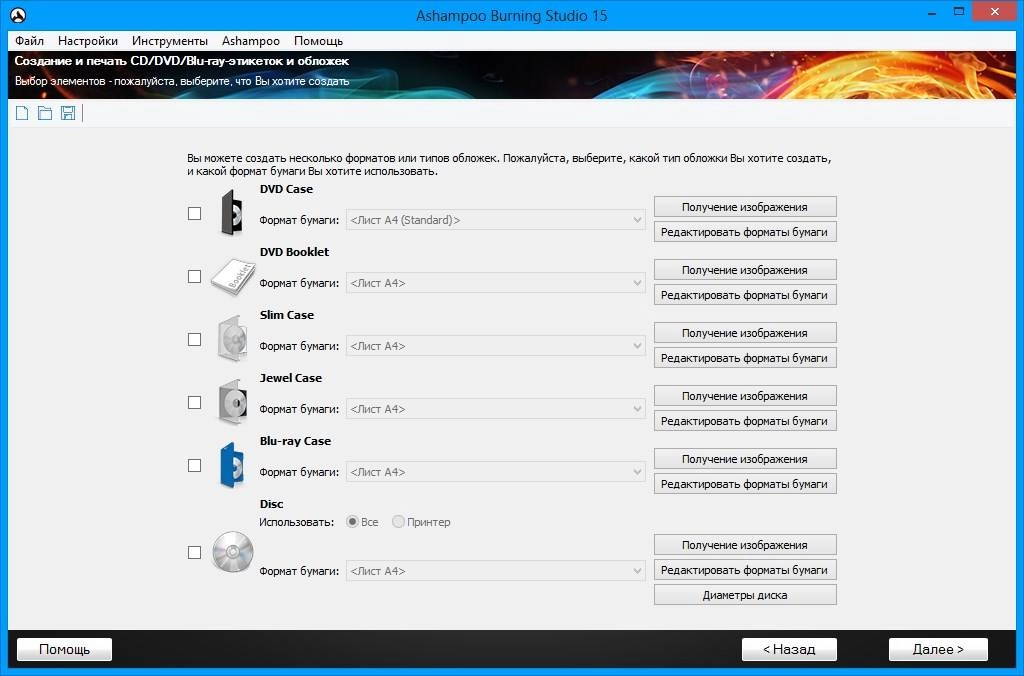Expand Jewel Case paper format dropdown
The width and height of the screenshot is (1024, 676).
coord(496,409)
